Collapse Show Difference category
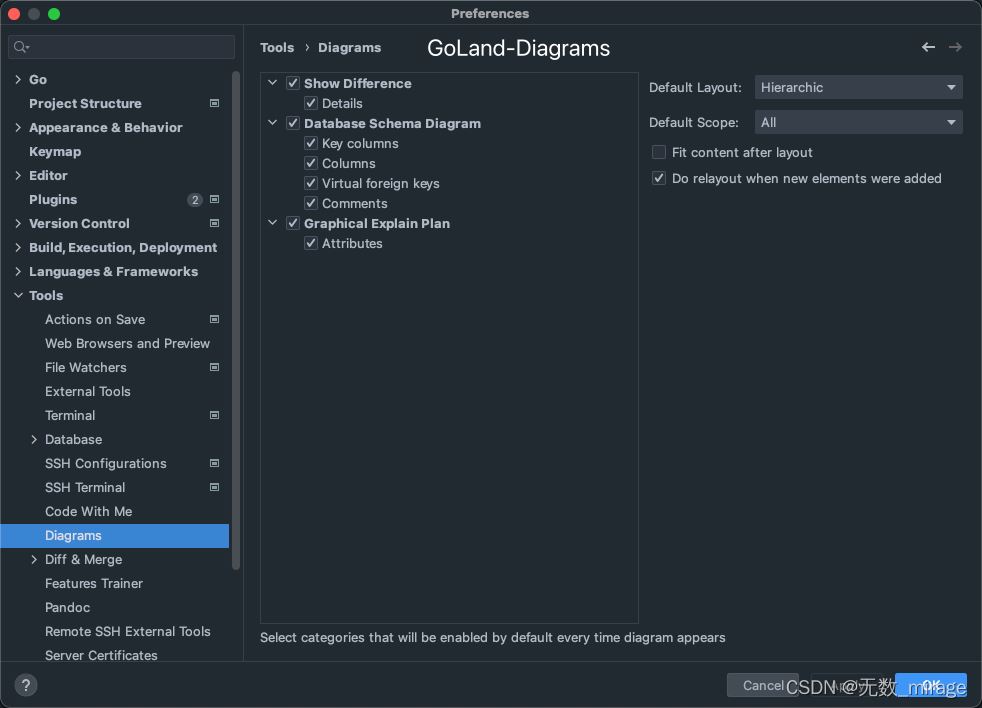Viewport: 982px width, 708px height. [272, 83]
